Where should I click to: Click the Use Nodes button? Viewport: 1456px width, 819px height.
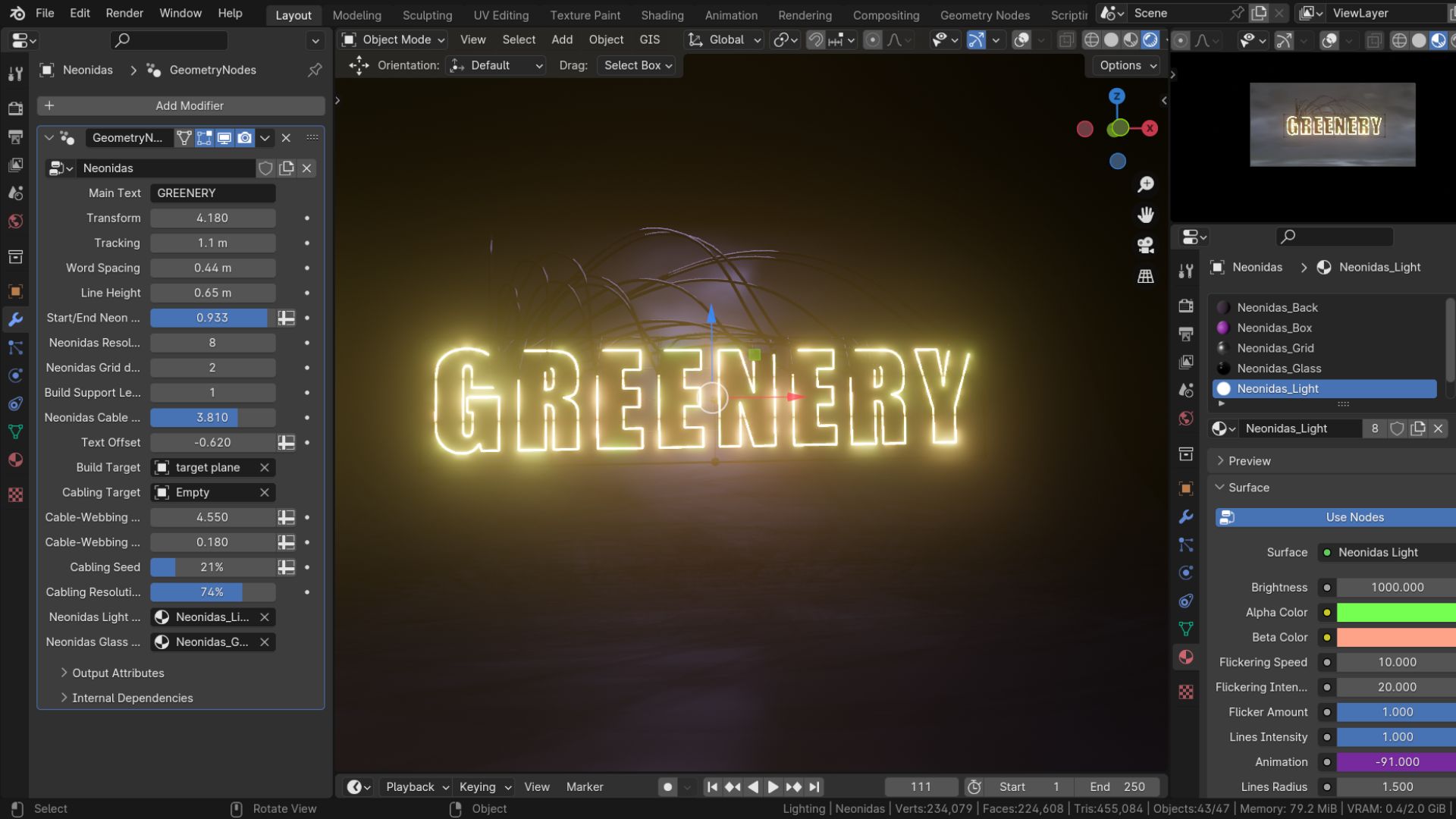(1354, 517)
